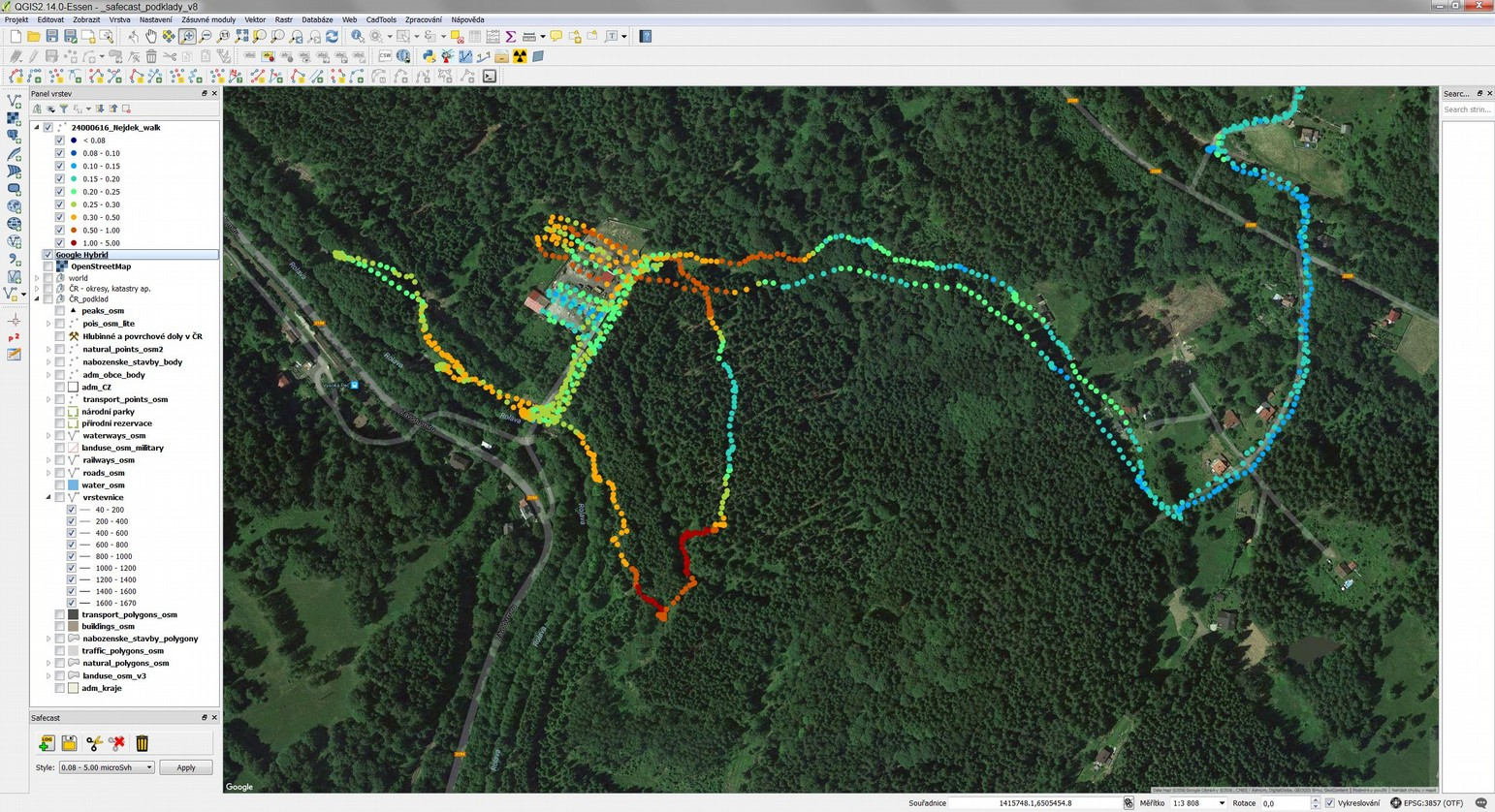Refresh the map canvas

click(333, 36)
